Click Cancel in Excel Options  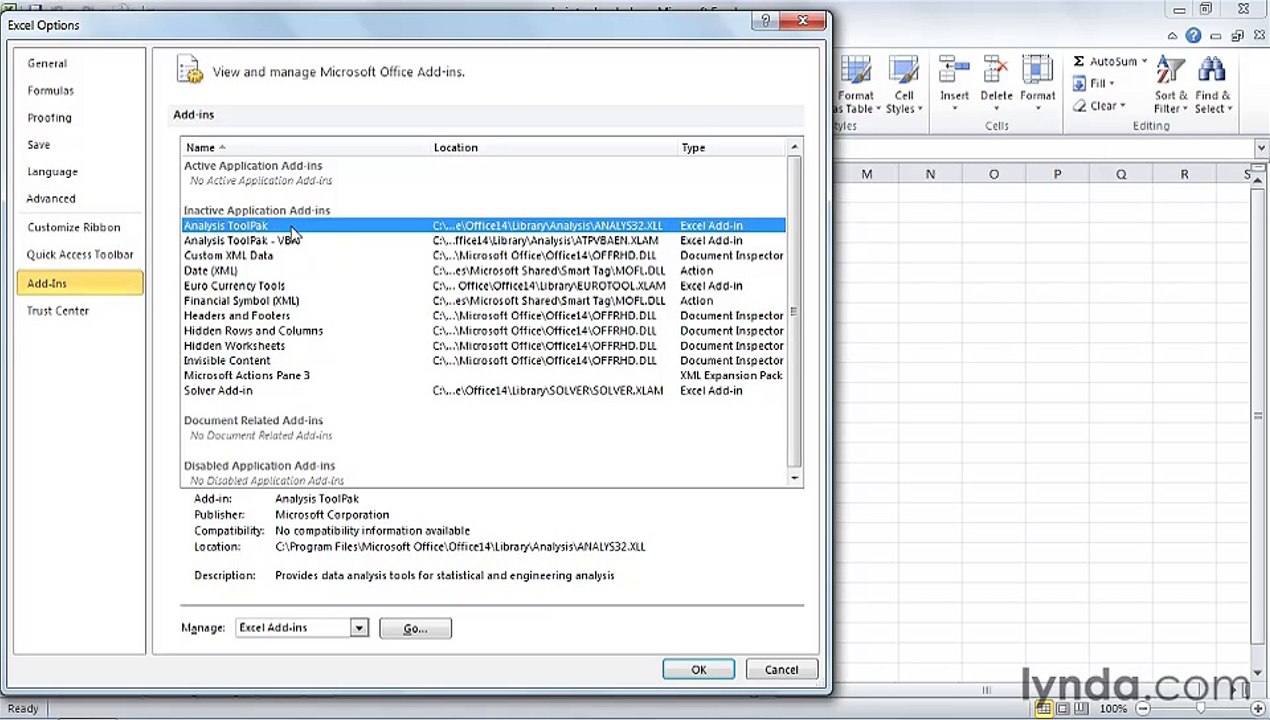781,670
